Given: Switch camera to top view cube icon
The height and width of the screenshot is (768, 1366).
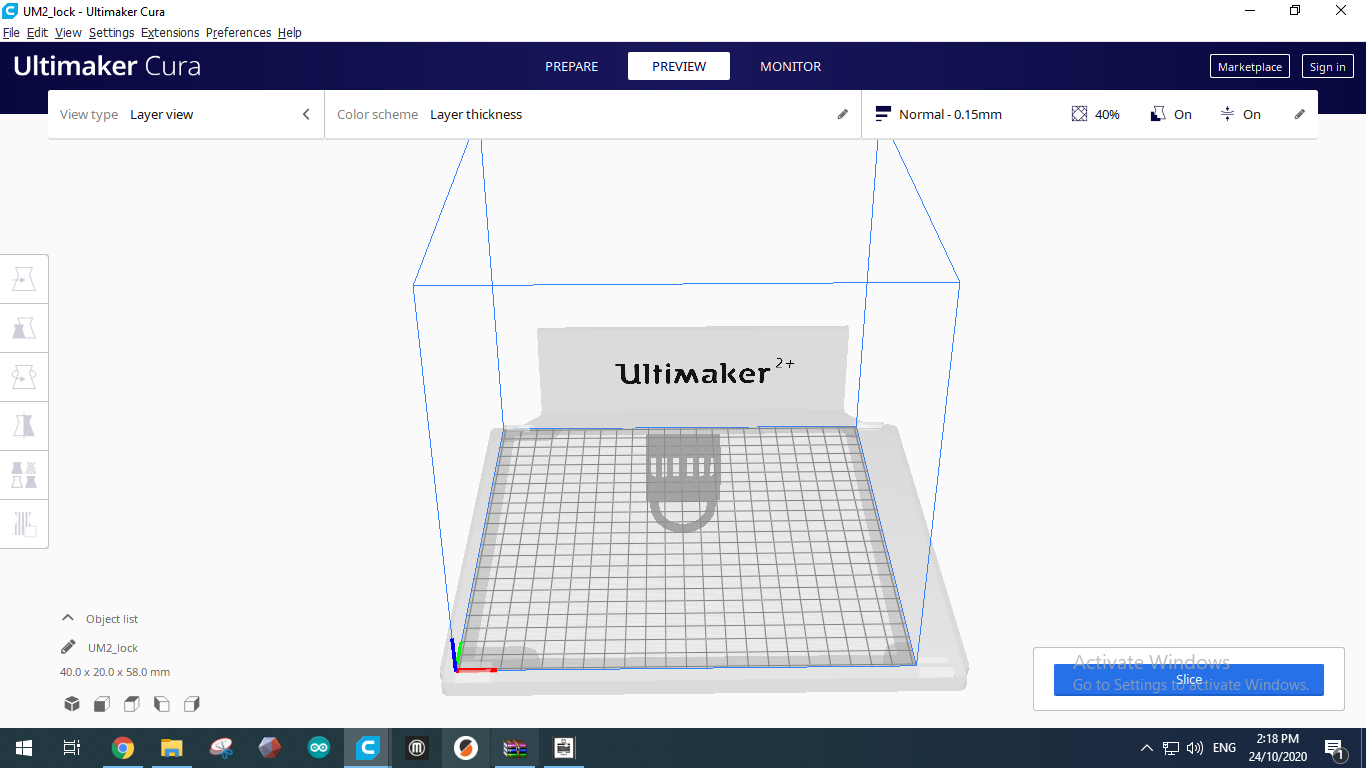Looking at the screenshot, I should point(132,704).
